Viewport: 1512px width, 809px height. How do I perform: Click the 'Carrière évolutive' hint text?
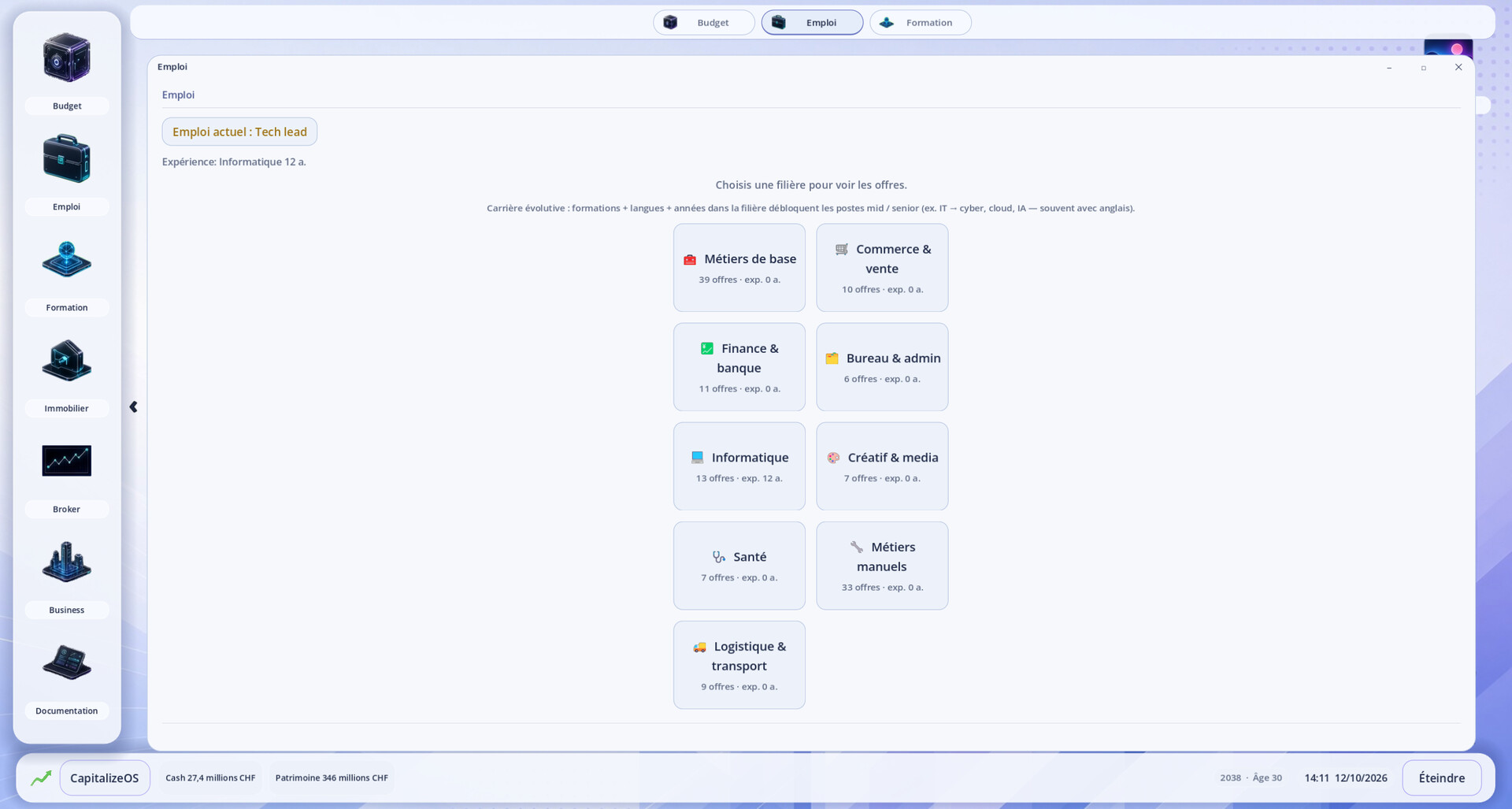tap(811, 209)
